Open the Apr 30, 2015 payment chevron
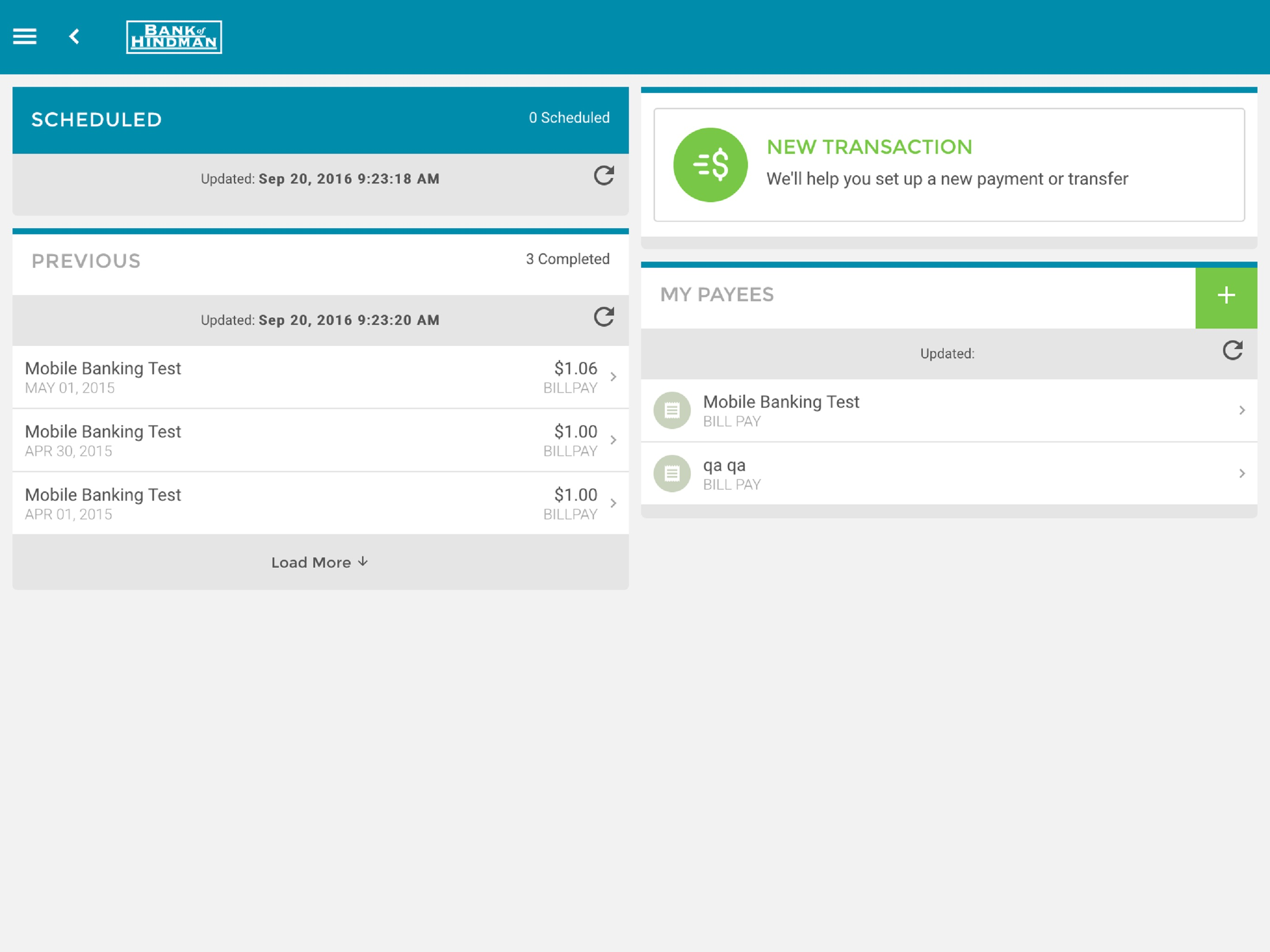 (613, 440)
